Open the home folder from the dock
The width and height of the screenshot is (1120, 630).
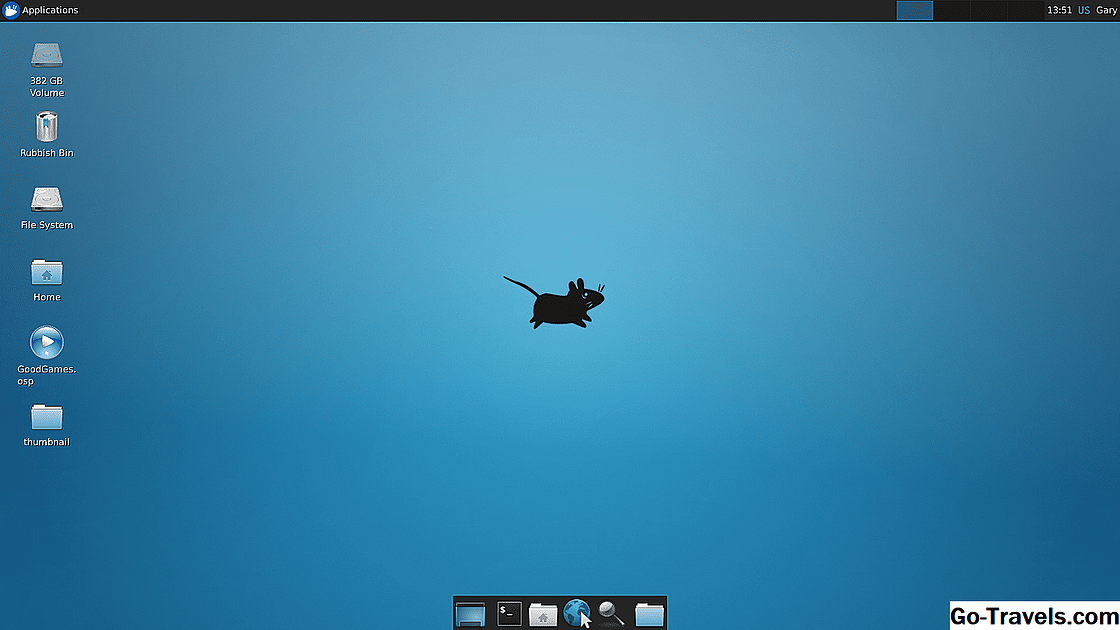click(x=543, y=614)
